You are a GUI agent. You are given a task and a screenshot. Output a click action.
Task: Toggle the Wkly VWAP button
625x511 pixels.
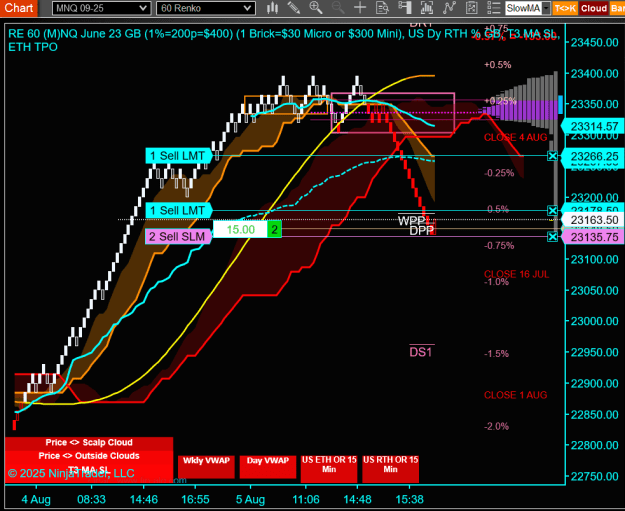(206, 467)
